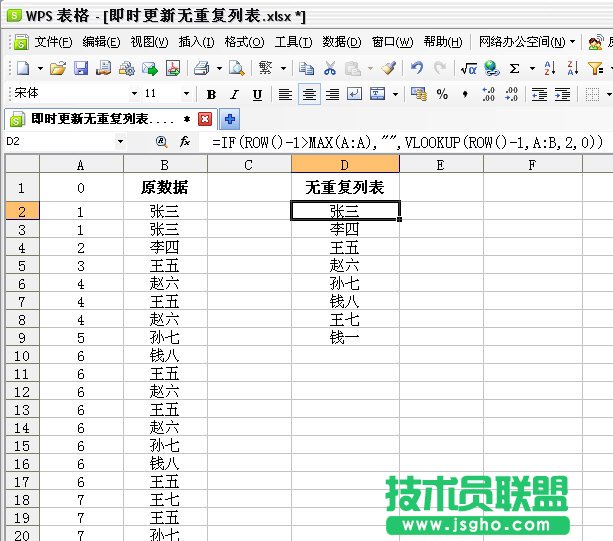The height and width of the screenshot is (541, 613).
Task: Undo the last action
Action: pos(417,69)
